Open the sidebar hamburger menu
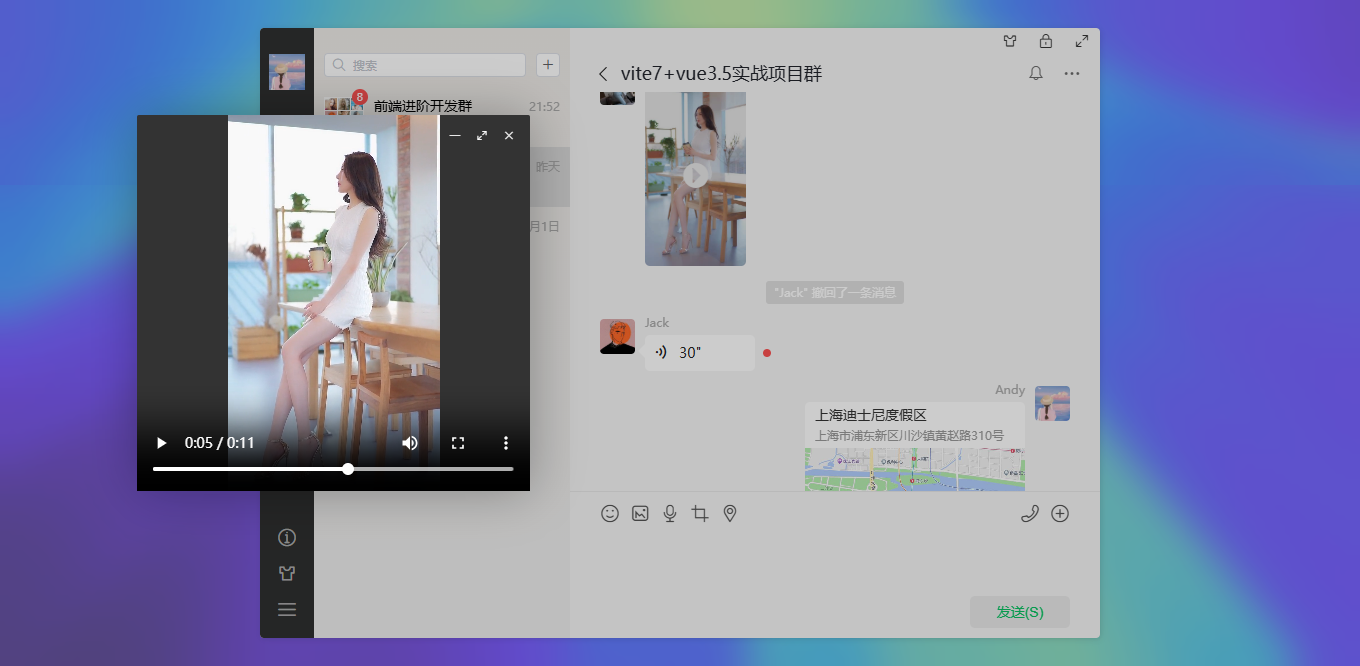Viewport: 1360px width, 666px height. [287, 609]
